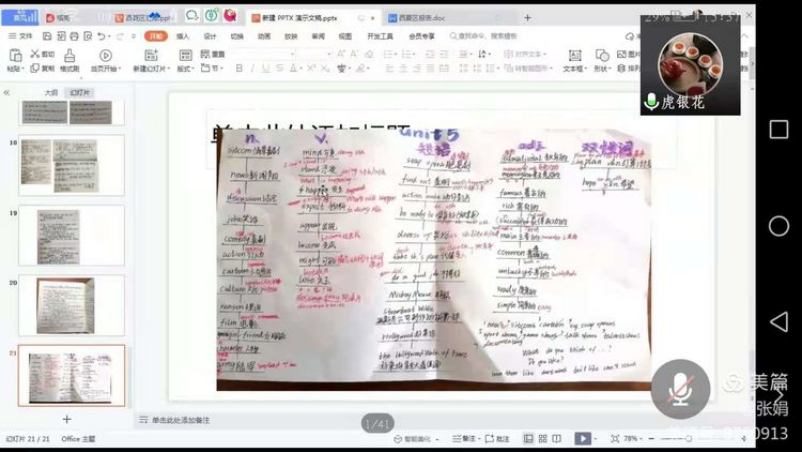Insert a Text Box from ribbon
Image resolution: width=803 pixels, height=452 pixels.
[x=573, y=57]
